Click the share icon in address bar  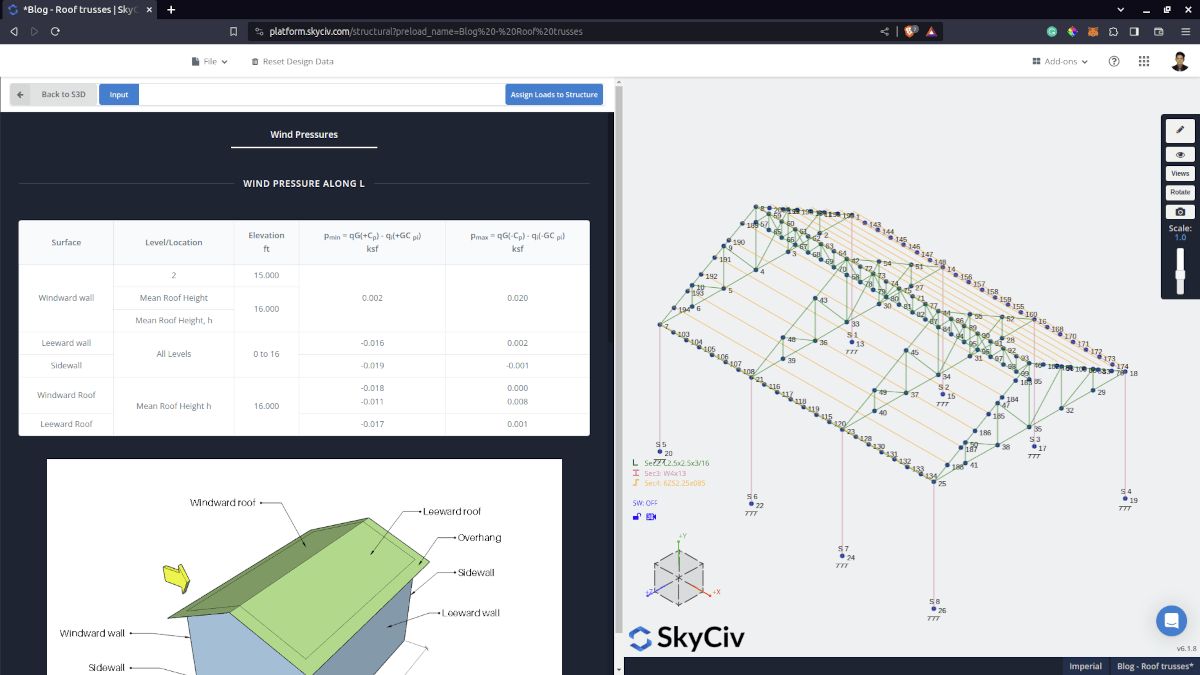[884, 31]
